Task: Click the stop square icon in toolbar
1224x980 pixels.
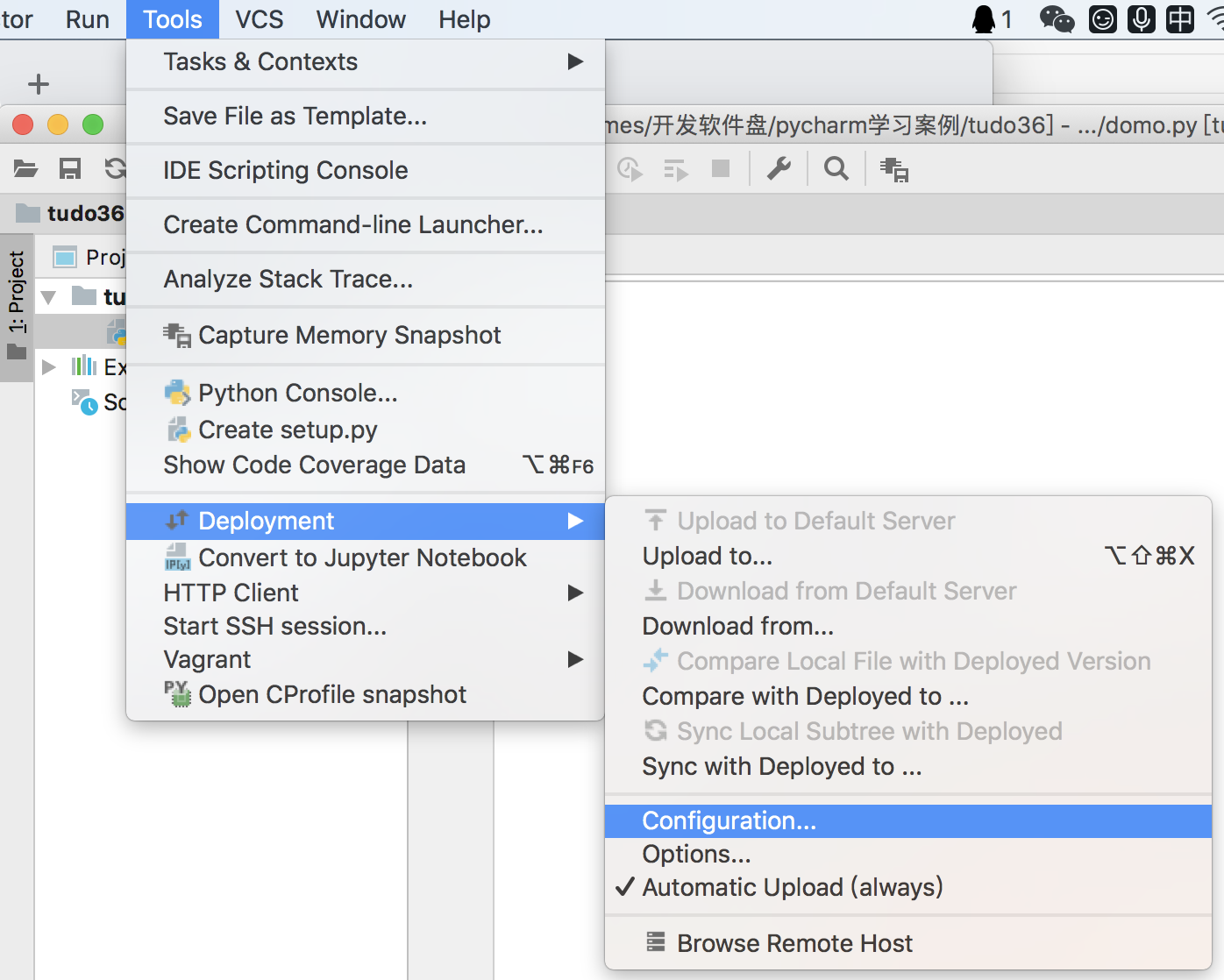Action: pyautogui.click(x=721, y=168)
